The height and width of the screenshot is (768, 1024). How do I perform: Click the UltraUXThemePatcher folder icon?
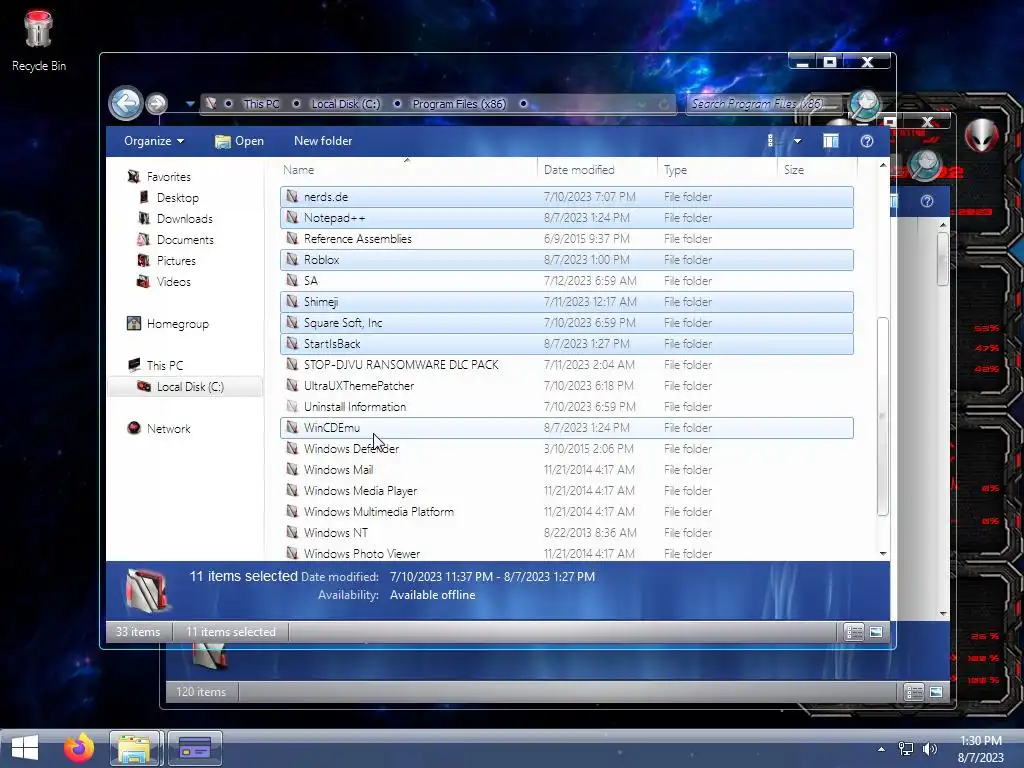(292, 385)
